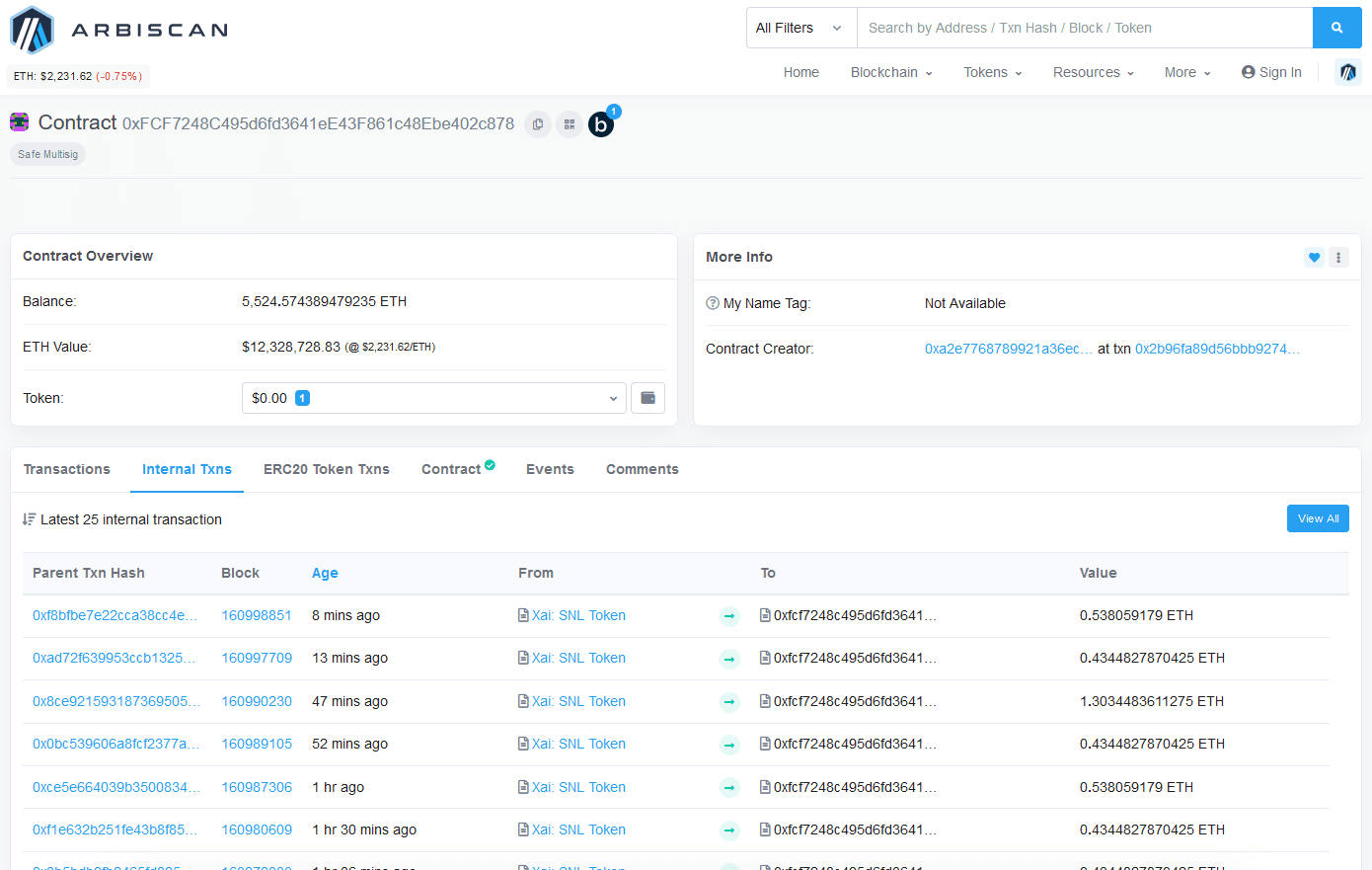The width and height of the screenshot is (1372, 870).
Task: Click the Arbitrum network icon in navbar
Action: [1348, 72]
